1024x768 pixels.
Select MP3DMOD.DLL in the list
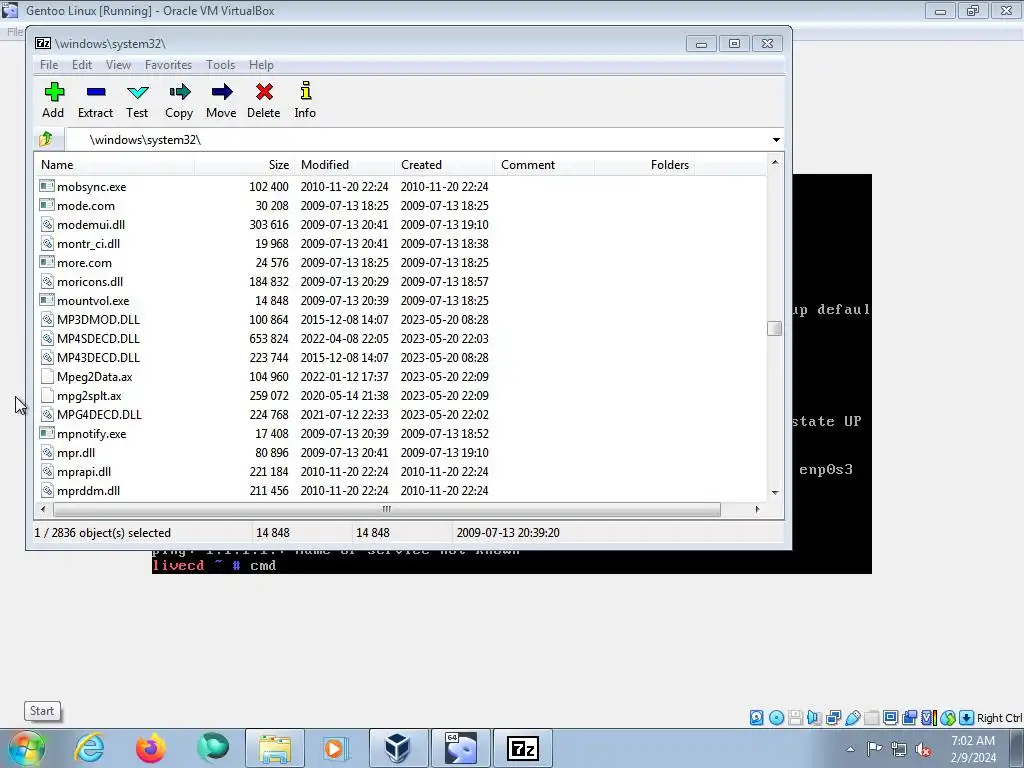pyautogui.click(x=98, y=319)
